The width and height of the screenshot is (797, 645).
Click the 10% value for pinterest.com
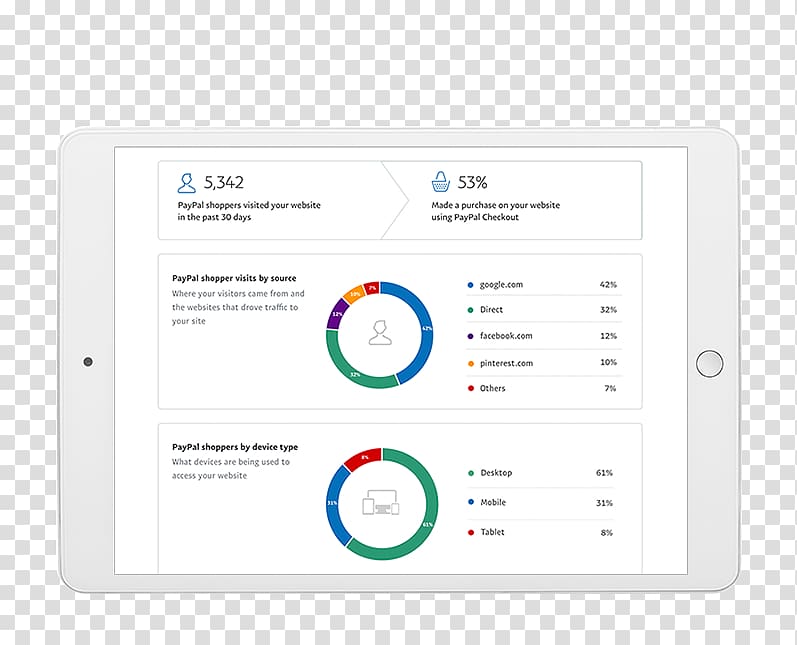pos(608,362)
